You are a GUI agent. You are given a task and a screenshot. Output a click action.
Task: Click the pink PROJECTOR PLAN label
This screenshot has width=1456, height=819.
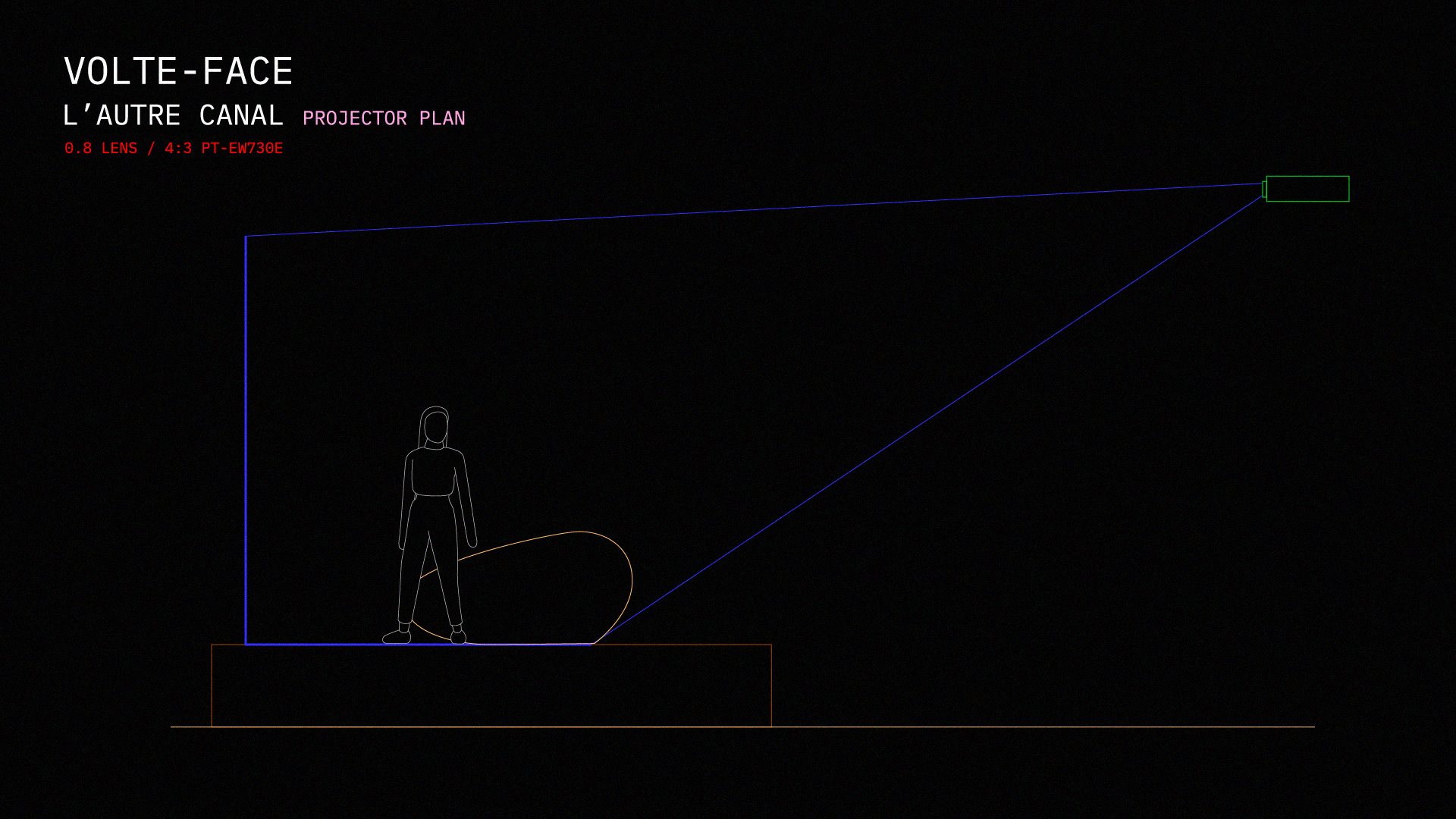(384, 118)
